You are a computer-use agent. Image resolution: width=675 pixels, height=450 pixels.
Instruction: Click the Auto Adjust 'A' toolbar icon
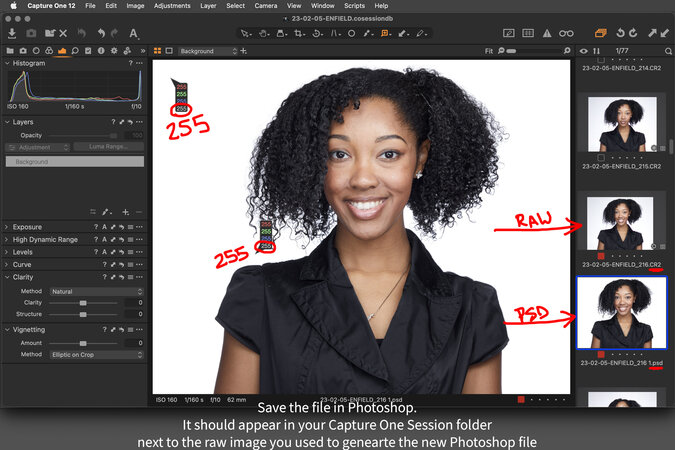pos(134,33)
